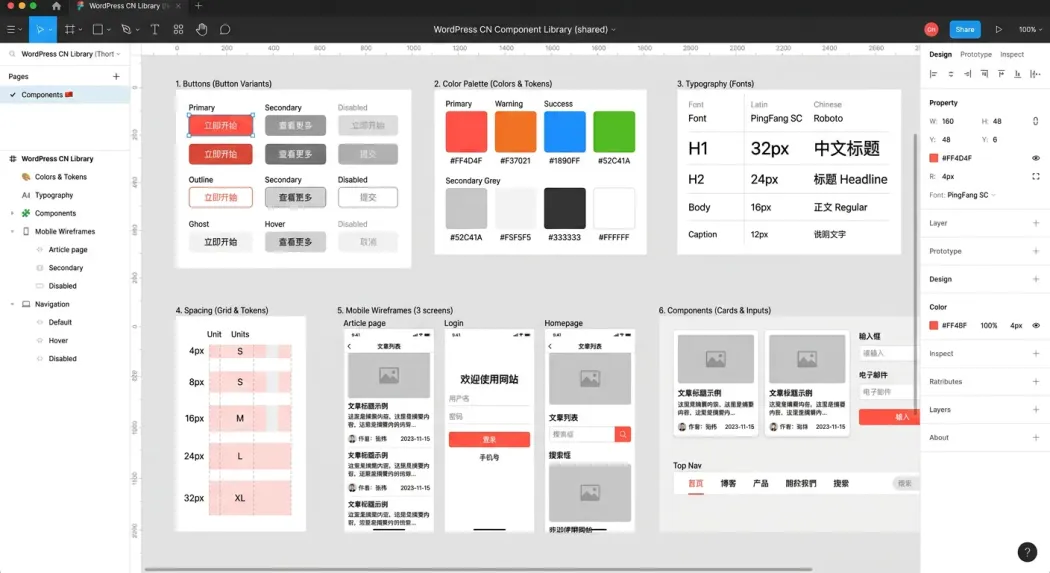Select the orange Warning palette swatch

(x=516, y=132)
